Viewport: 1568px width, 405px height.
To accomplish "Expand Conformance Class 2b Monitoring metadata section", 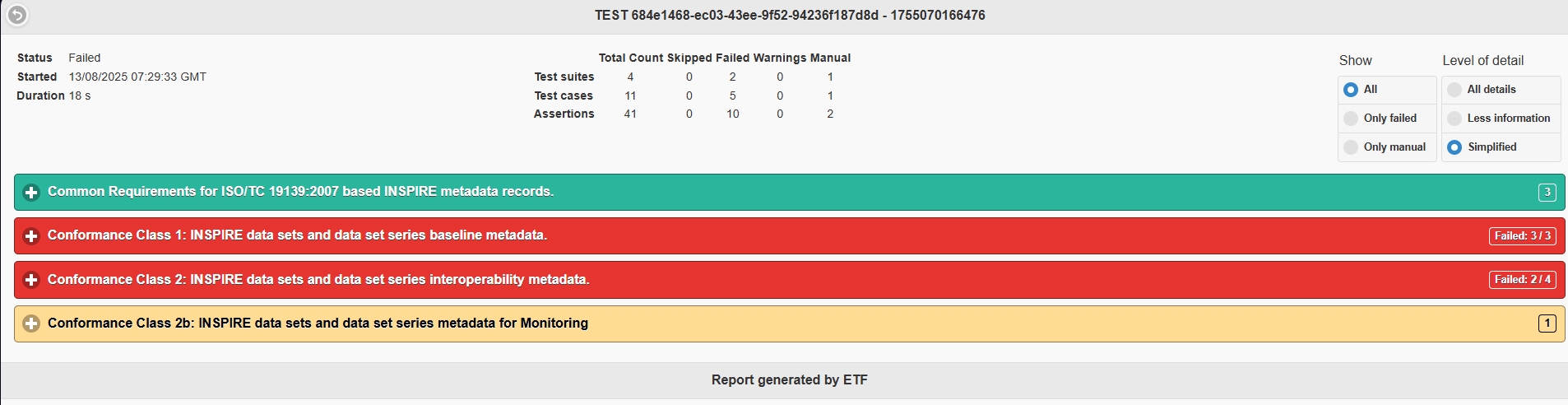I will tap(318, 324).
